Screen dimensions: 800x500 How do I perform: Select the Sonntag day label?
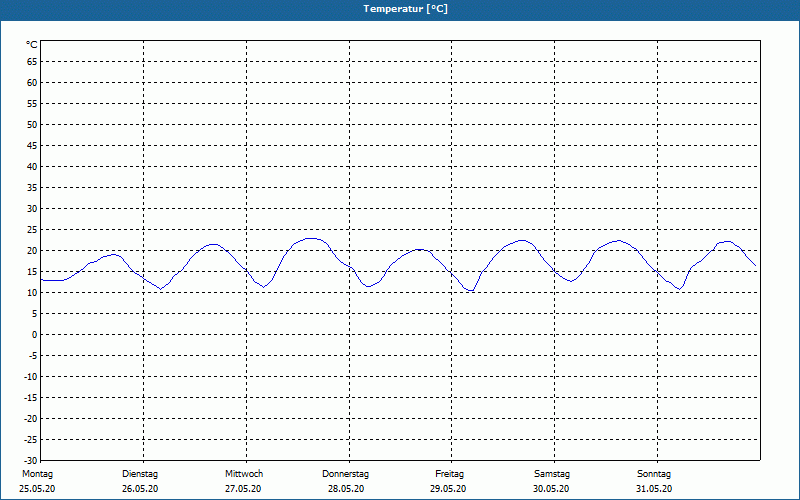[654, 473]
